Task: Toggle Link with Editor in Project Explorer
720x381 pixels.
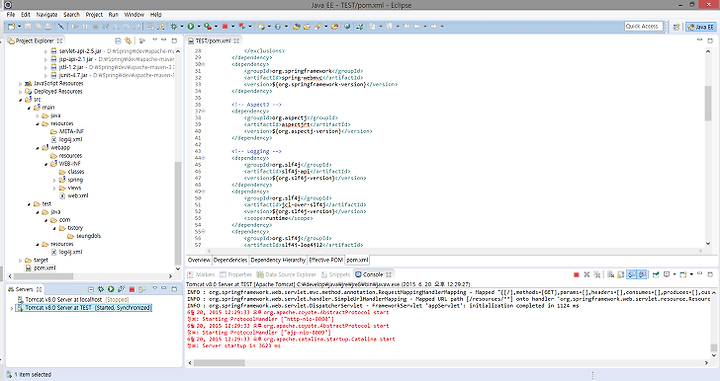Action: pyautogui.click(x=128, y=41)
